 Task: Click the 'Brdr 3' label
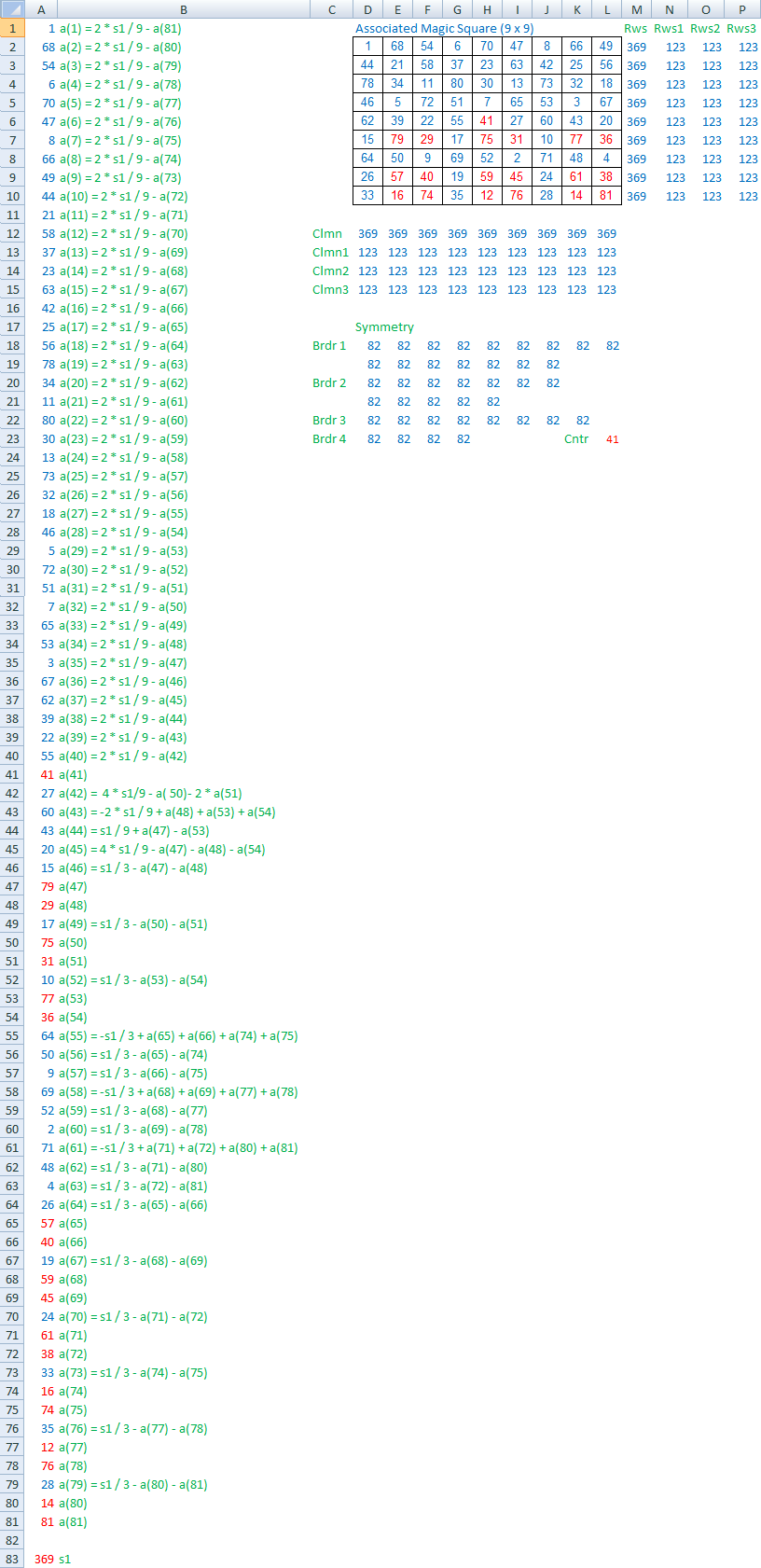(329, 420)
